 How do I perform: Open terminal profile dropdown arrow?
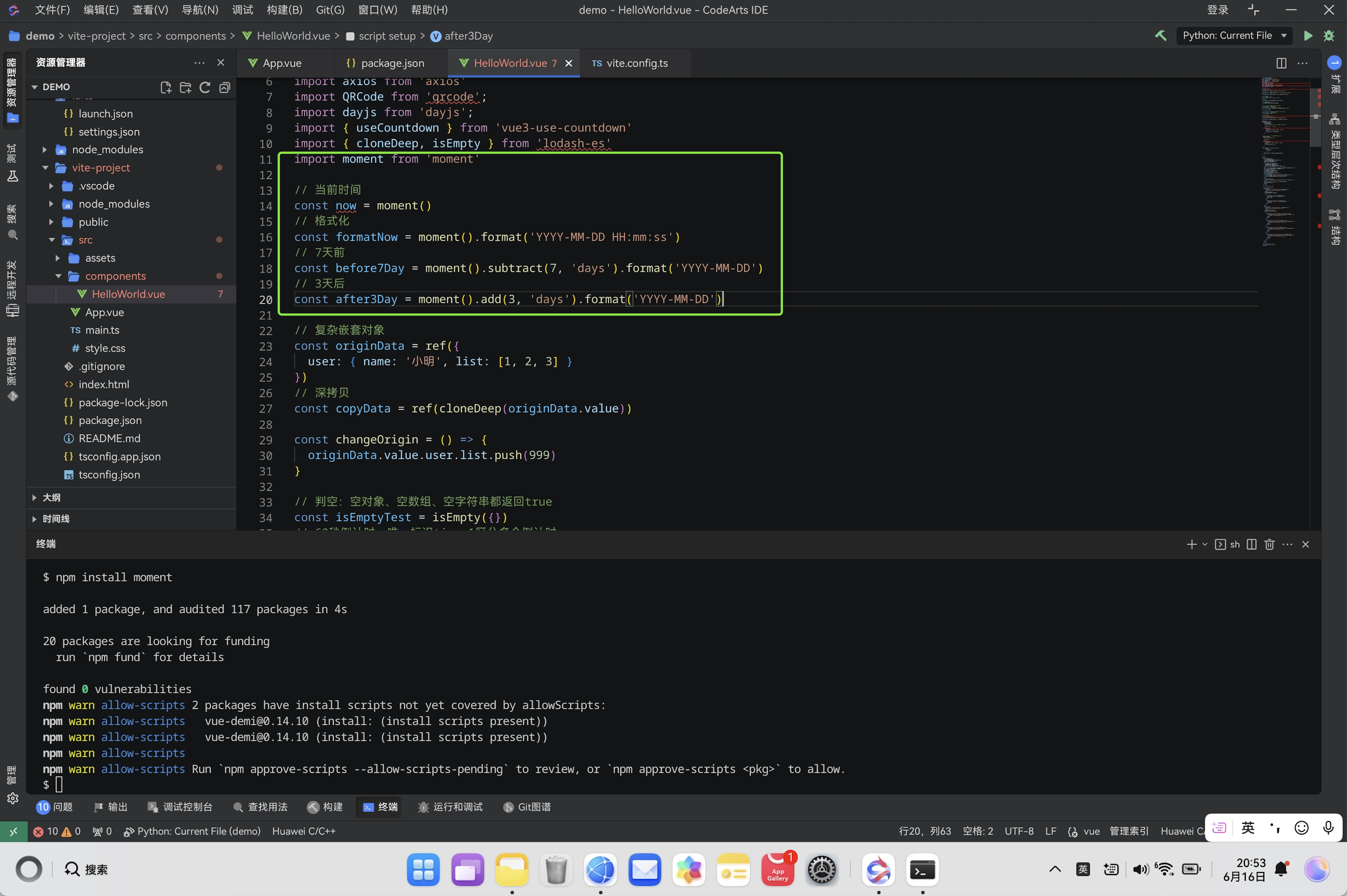coord(1205,544)
